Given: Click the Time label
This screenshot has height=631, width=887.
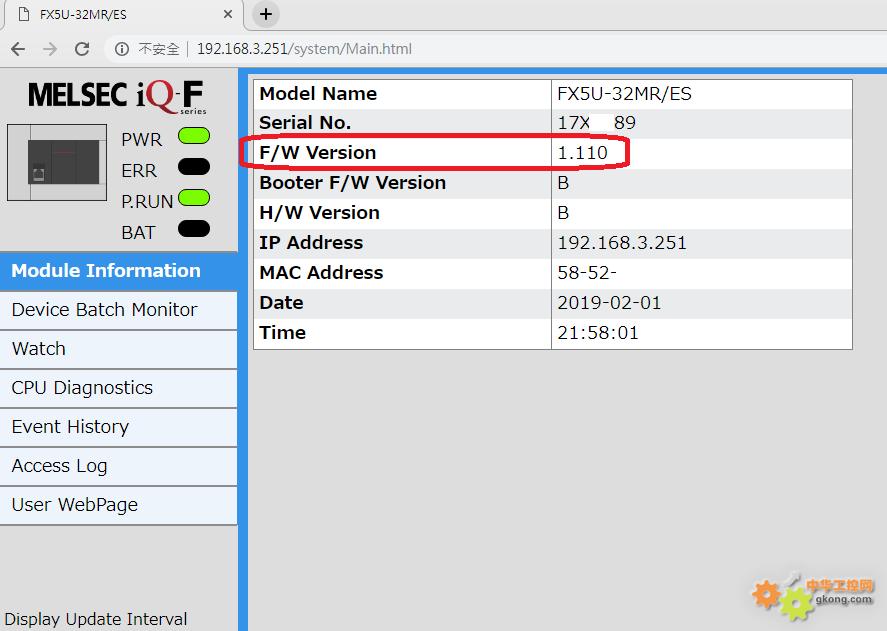Looking at the screenshot, I should click(282, 333).
